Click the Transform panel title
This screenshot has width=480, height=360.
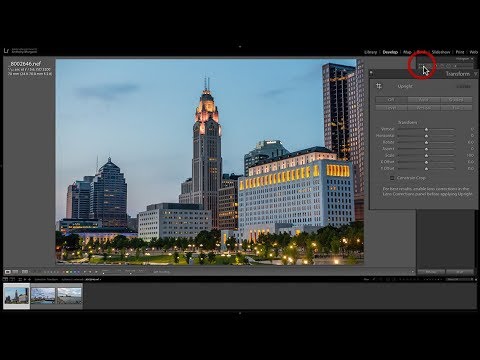click(x=457, y=74)
